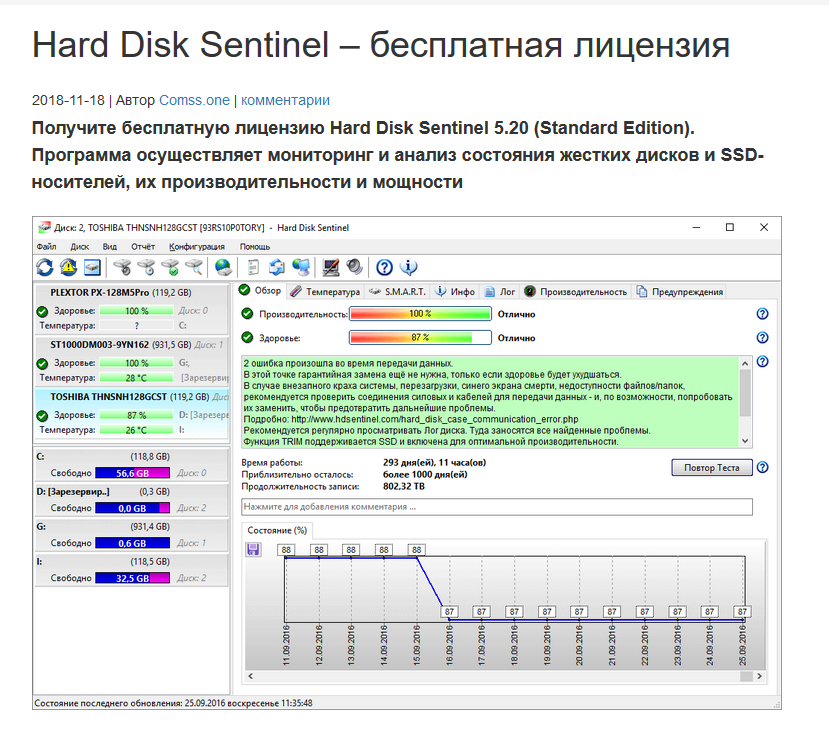Click the laptop with screwdriver settings icon

[x=331, y=268]
